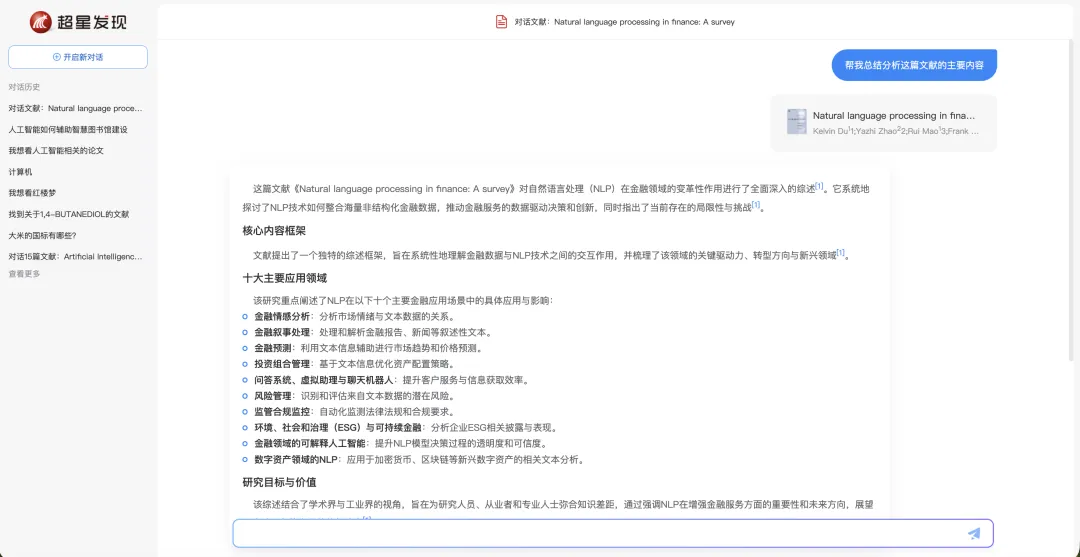Start a new conversation with 开启新对话
Screen dimensions: 1080x557
point(78,57)
